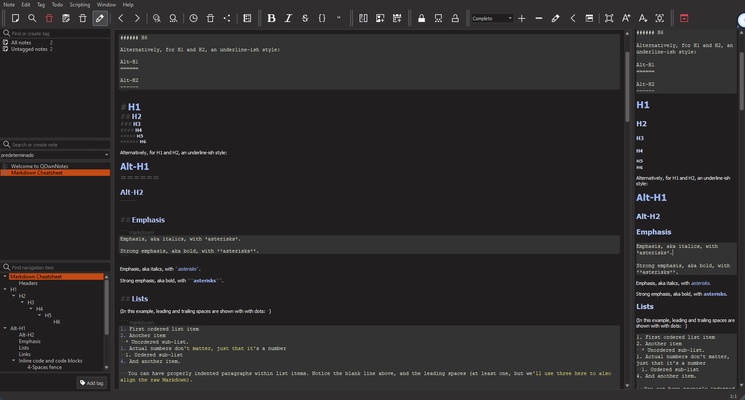The height and width of the screenshot is (400, 745).
Task: Toggle distraction free mode icon
Action: click(x=609, y=18)
